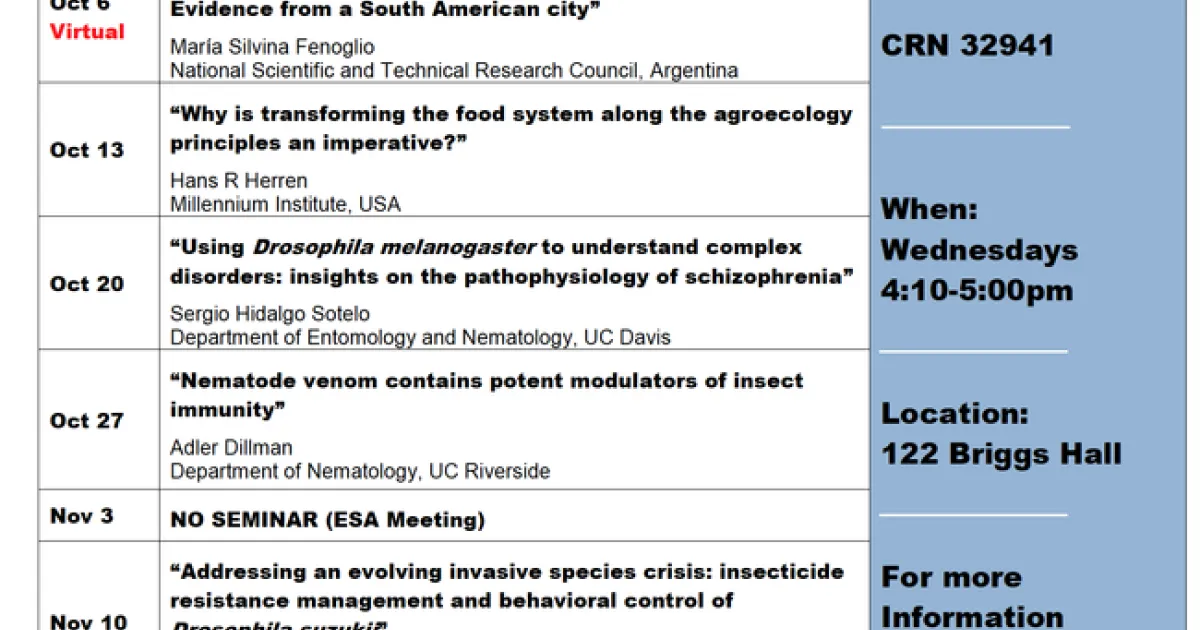Click the Wednesdays 4:10-5:00pm time text
Screen dimensions: 1200x630
[979, 270]
